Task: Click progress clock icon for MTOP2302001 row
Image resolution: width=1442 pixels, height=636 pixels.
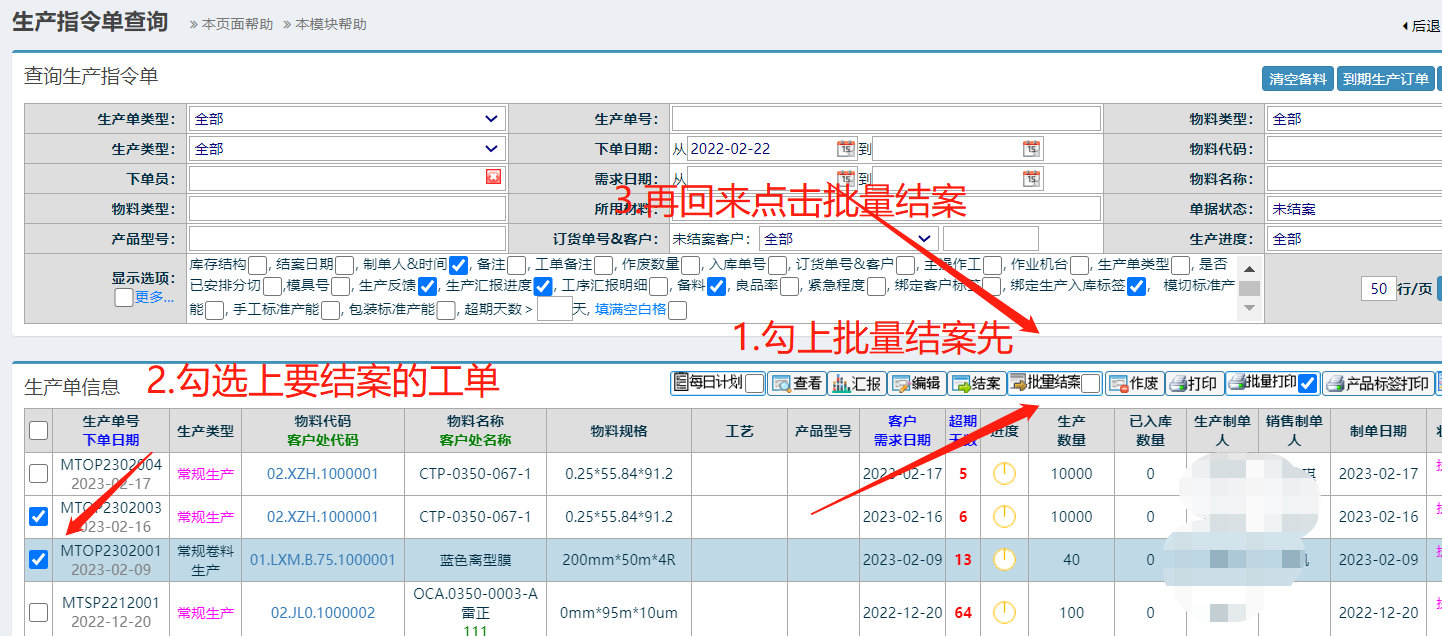Action: tap(1004, 559)
